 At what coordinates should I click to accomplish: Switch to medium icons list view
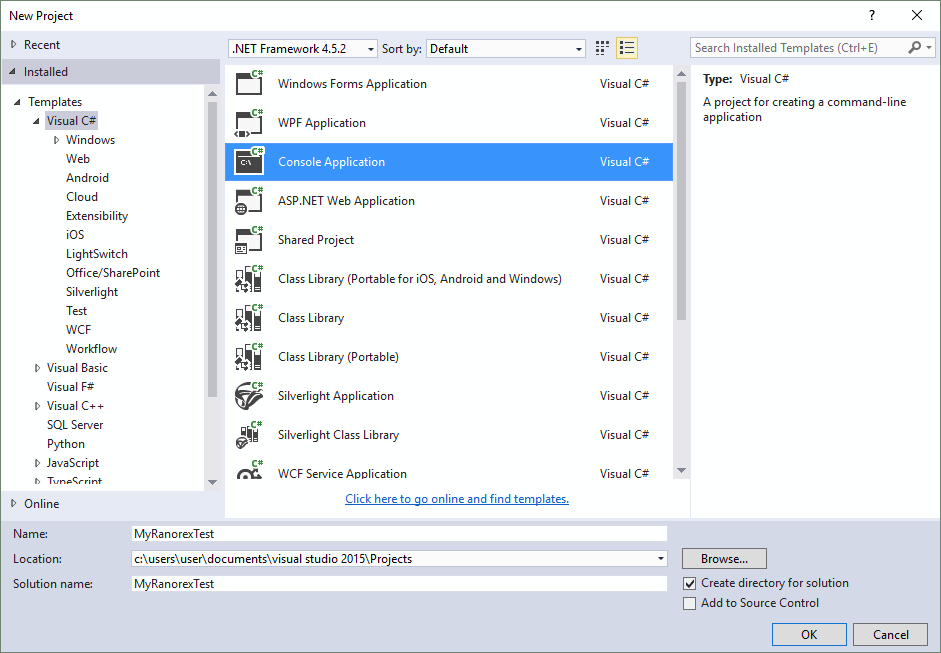(x=627, y=48)
